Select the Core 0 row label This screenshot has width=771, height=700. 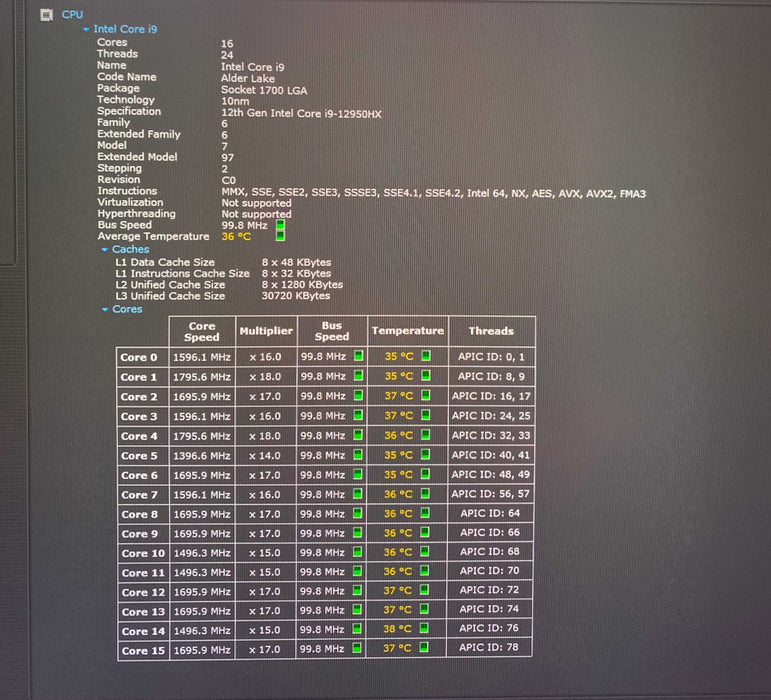(x=139, y=357)
